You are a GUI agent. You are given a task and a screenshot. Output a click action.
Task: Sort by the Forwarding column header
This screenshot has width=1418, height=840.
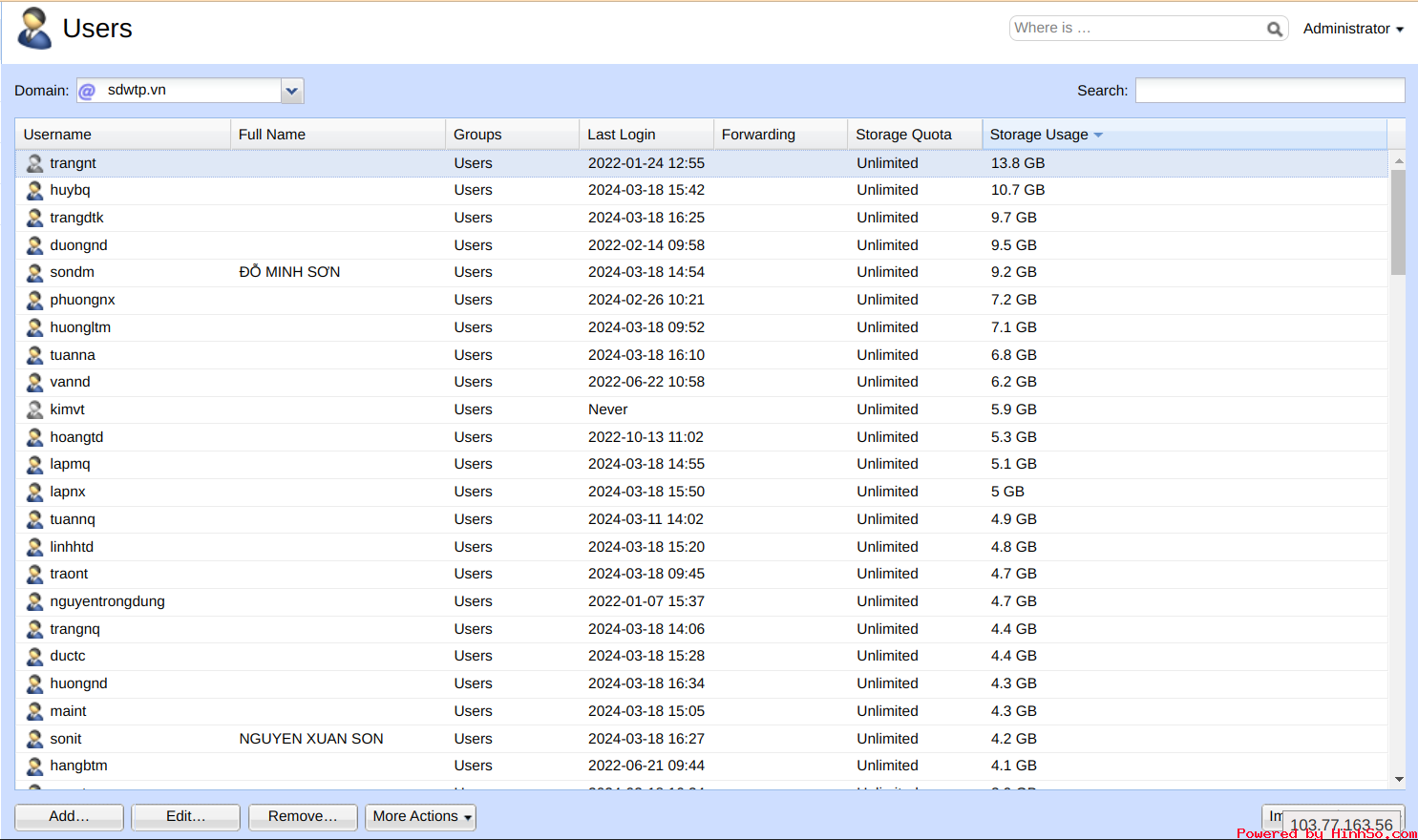781,135
